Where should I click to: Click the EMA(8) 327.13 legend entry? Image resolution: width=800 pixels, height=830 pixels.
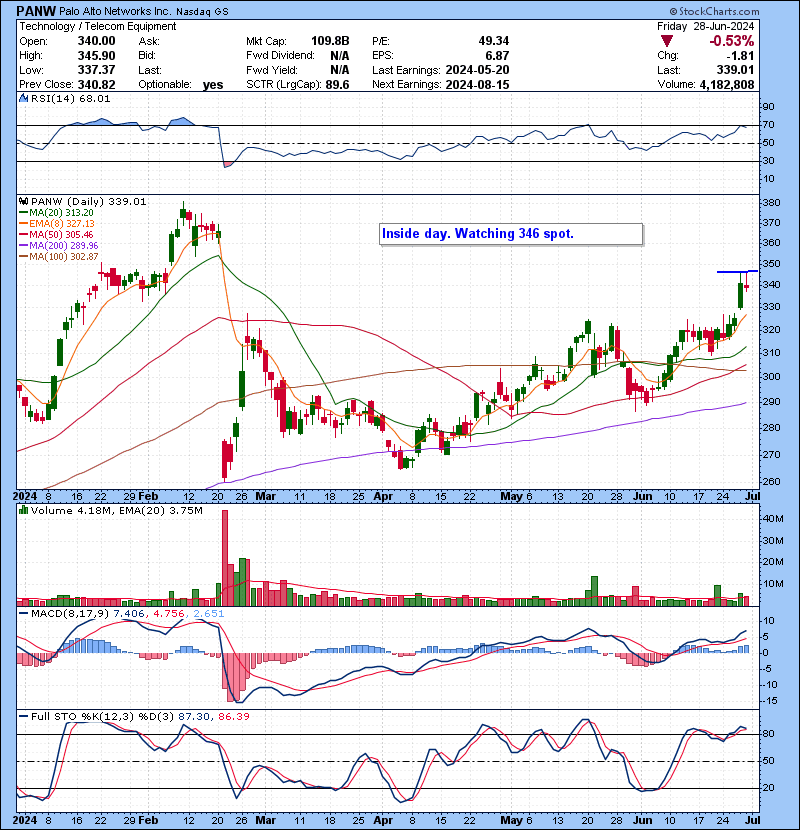click(57, 223)
